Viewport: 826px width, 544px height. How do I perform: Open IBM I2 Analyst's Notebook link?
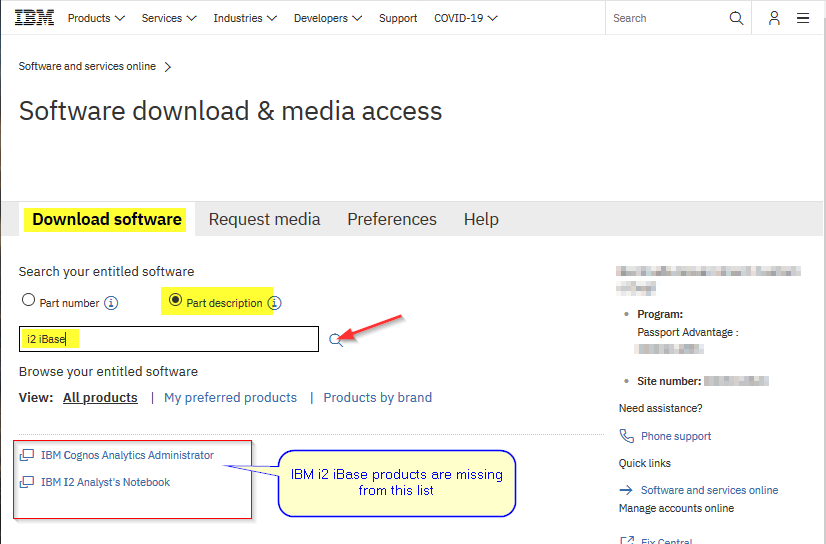(x=105, y=482)
